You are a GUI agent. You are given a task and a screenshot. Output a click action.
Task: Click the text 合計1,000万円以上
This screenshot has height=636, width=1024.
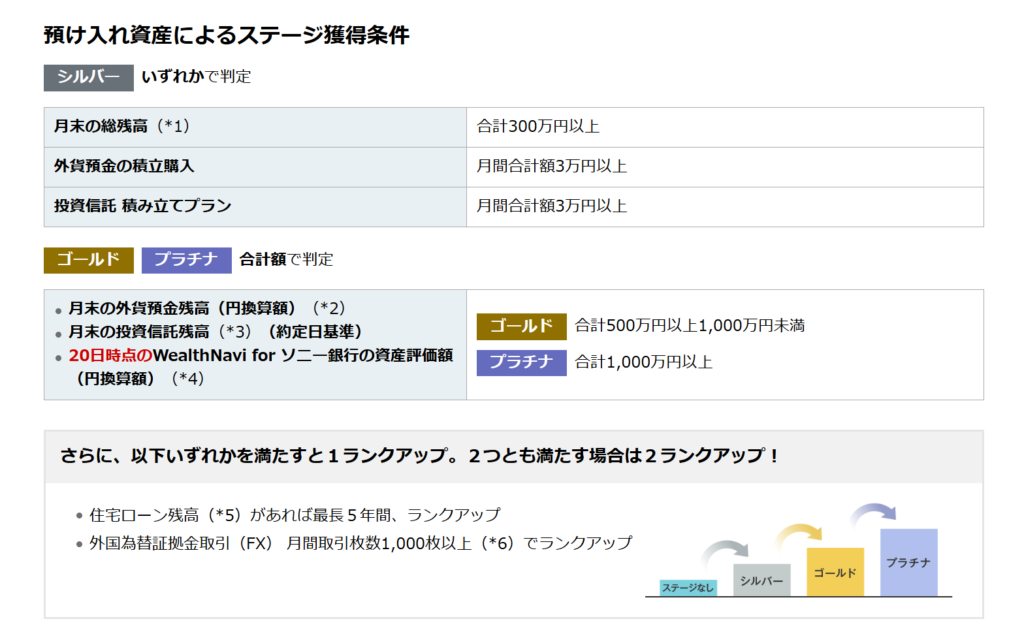643,362
